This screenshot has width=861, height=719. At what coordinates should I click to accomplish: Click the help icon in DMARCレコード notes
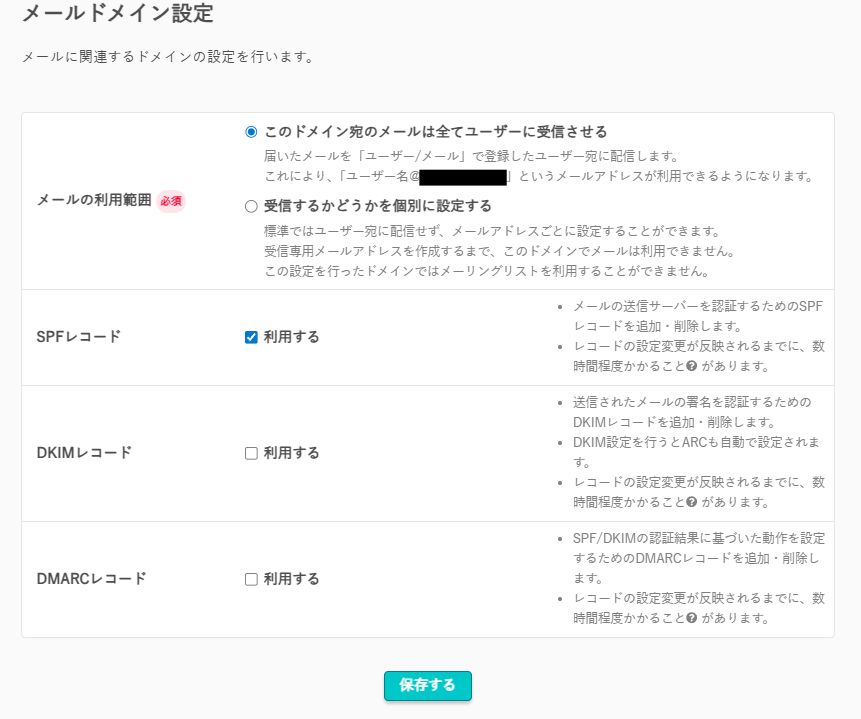point(692,618)
